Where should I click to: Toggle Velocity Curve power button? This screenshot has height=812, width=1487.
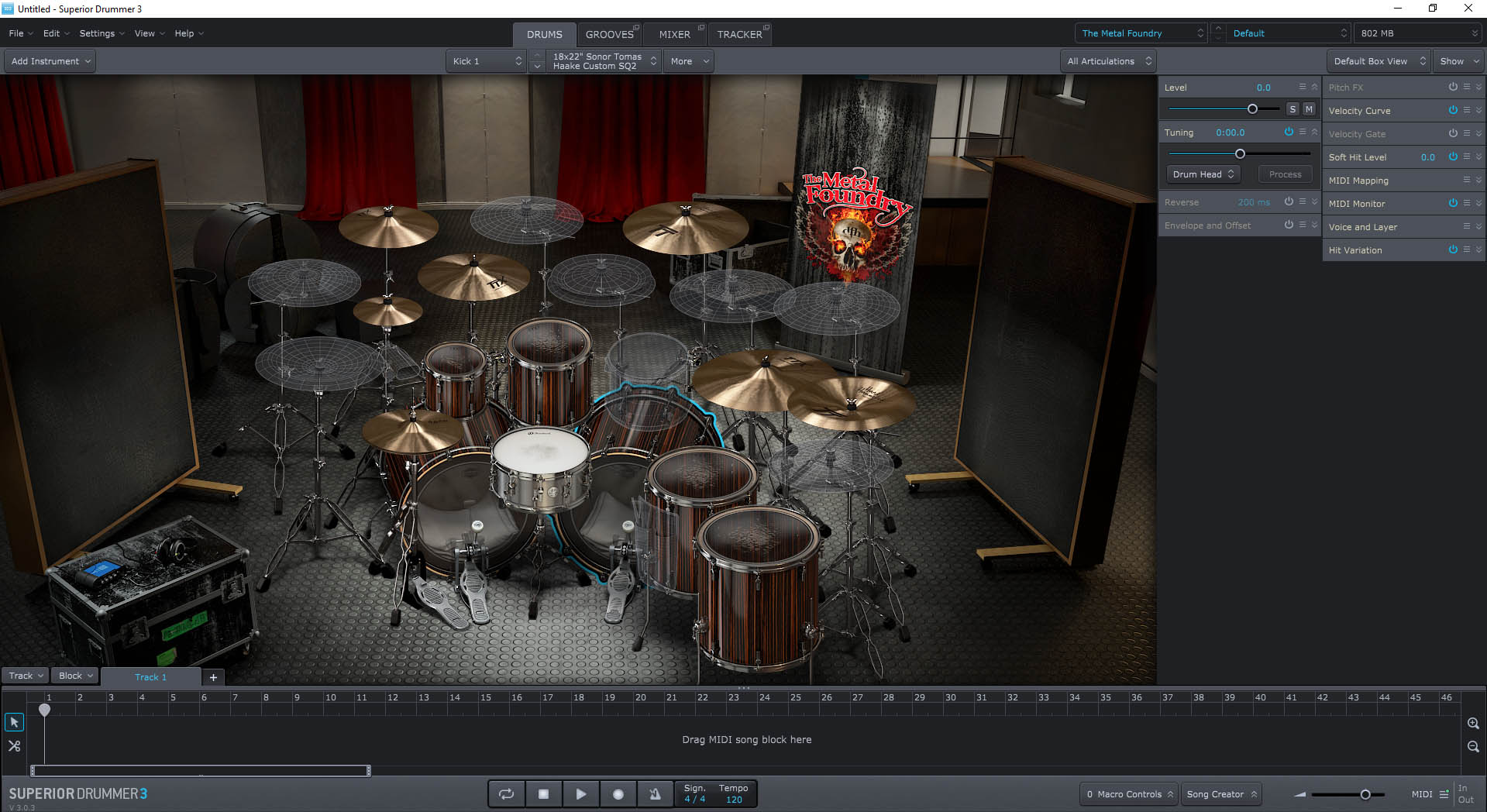coord(1453,110)
